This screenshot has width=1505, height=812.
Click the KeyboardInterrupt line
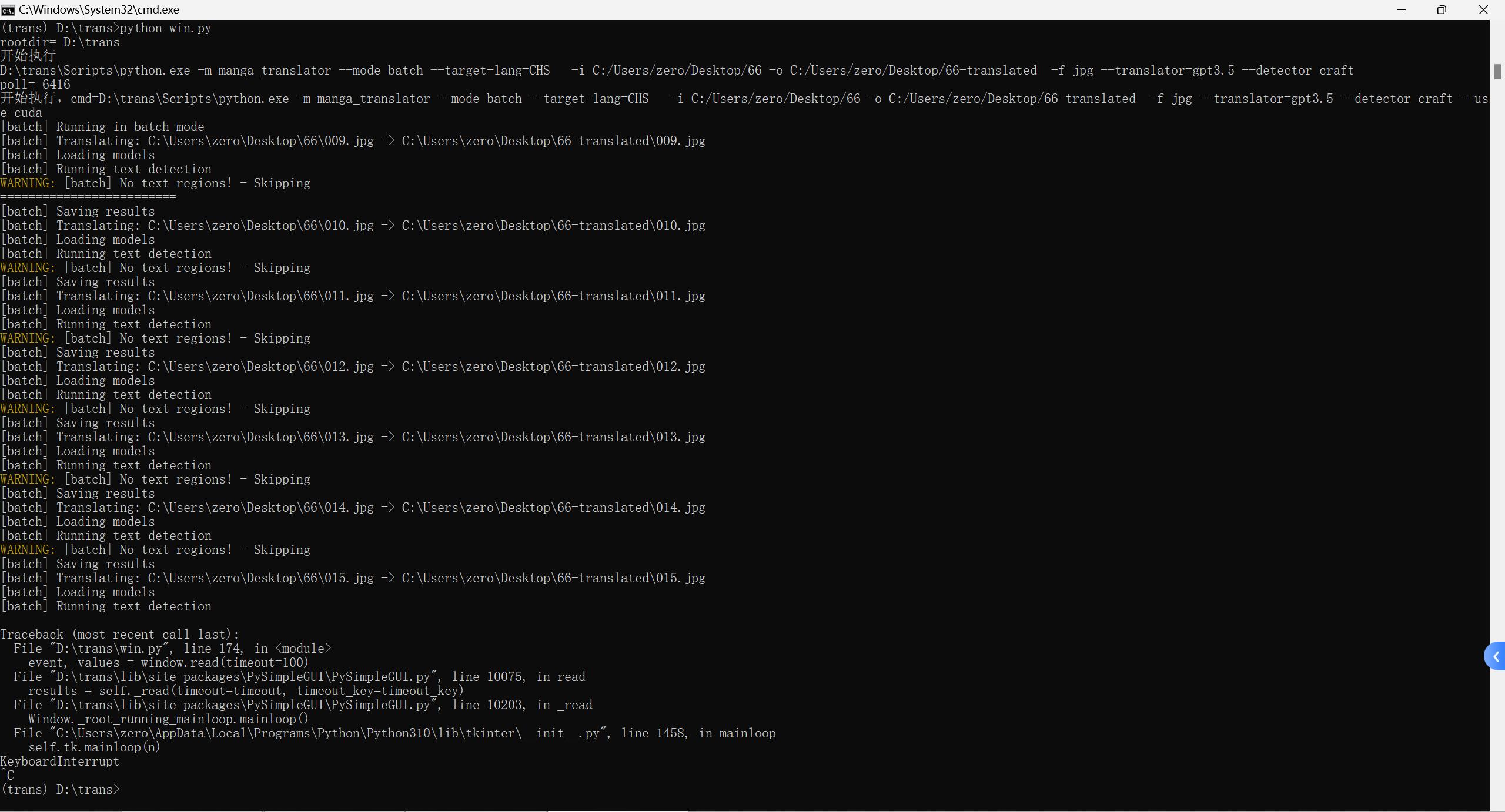click(x=59, y=761)
